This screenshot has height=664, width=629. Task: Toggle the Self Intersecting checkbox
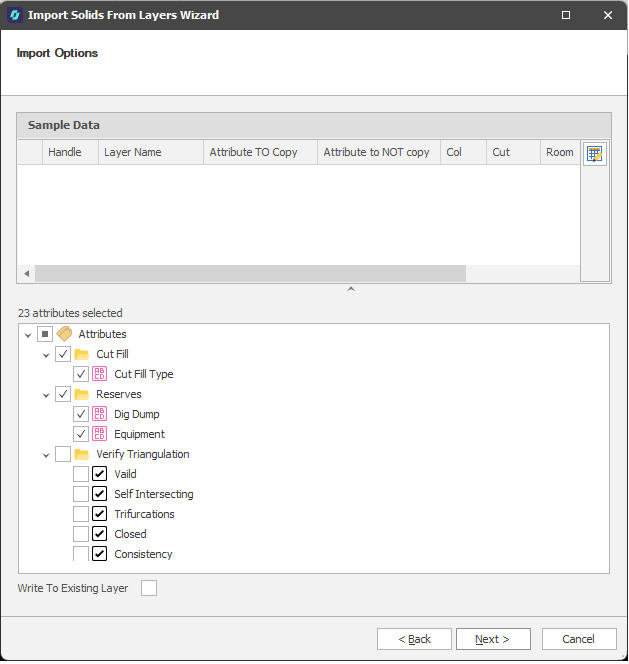[x=81, y=494]
